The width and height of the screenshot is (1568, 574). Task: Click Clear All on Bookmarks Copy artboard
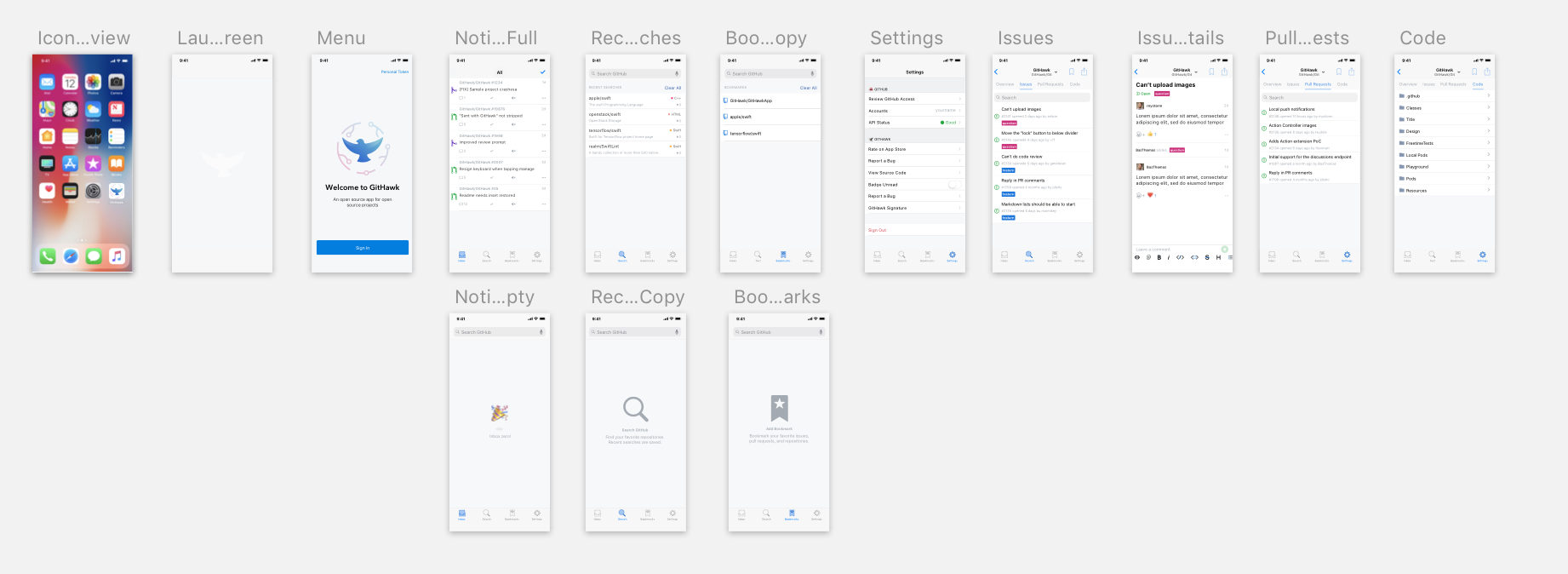(x=808, y=88)
